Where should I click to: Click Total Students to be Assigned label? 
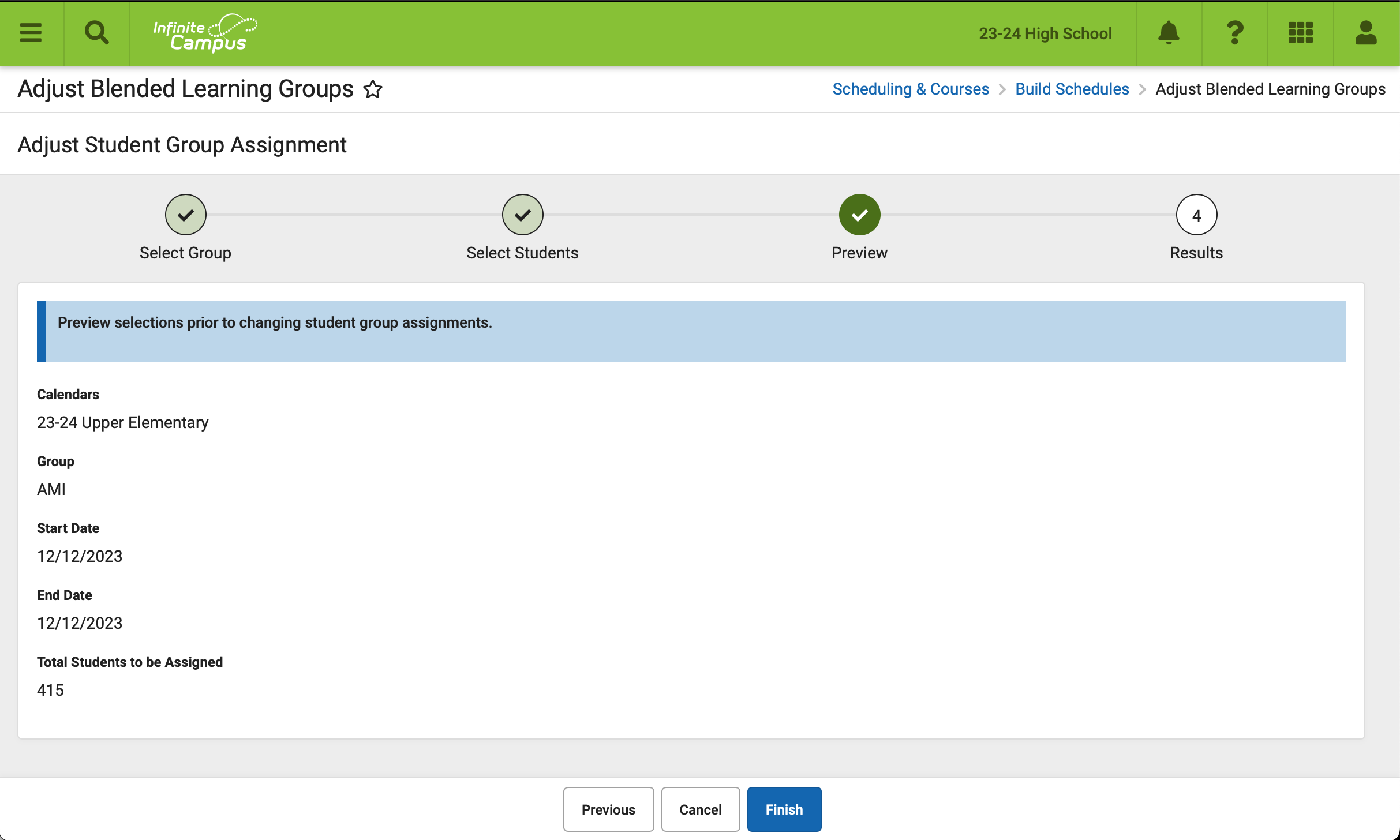130,662
